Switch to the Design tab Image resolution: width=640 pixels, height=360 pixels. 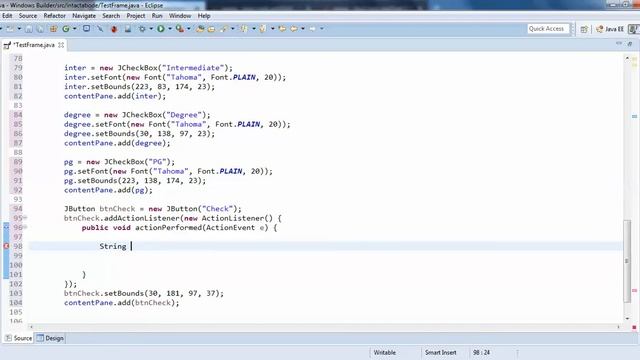pos(50,338)
